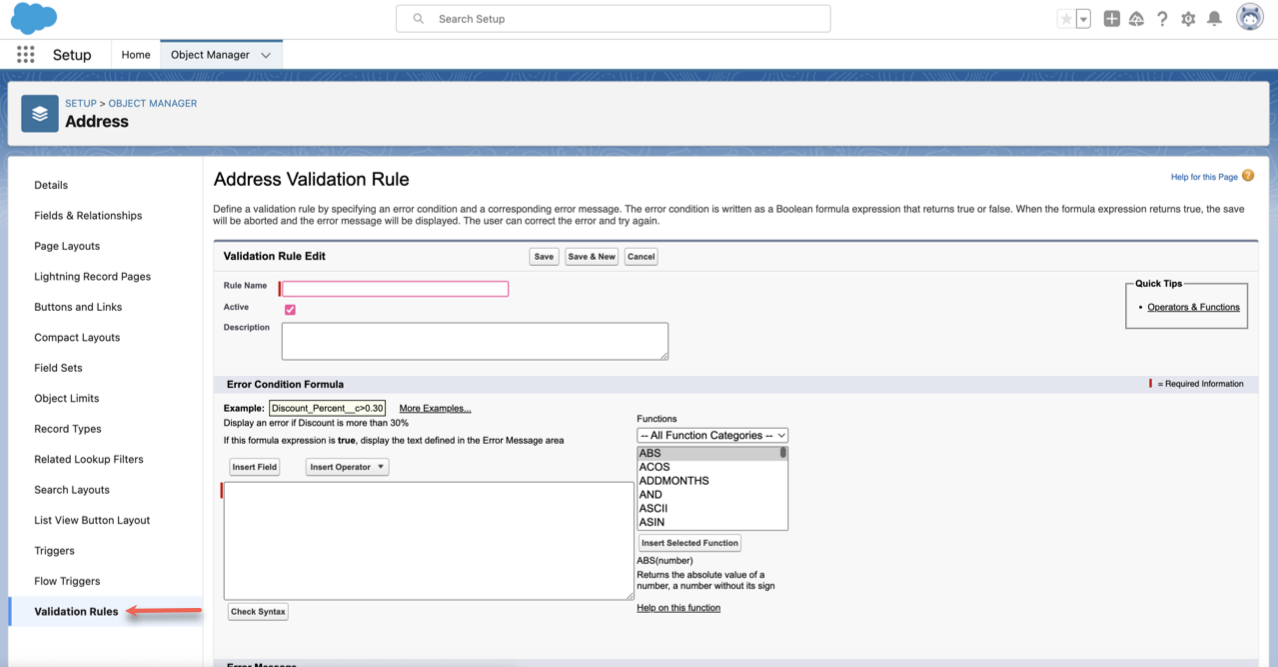Open Fields & Relationships in sidebar

88,216
